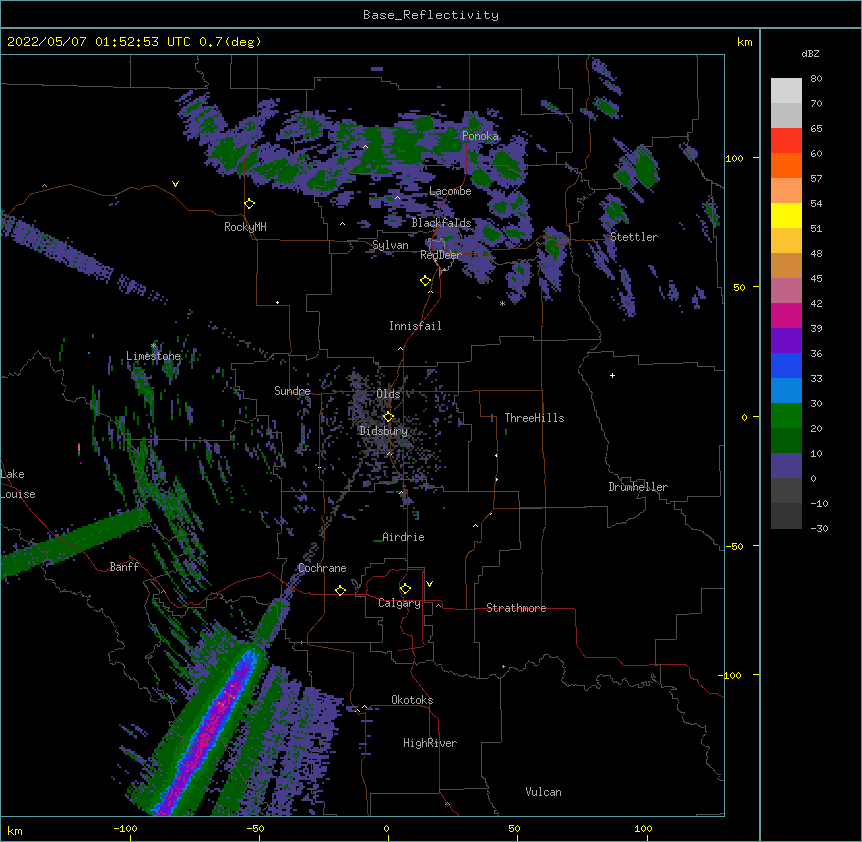The height and width of the screenshot is (842, 862).
Task: Click the Calgary city label
Action: point(399,603)
